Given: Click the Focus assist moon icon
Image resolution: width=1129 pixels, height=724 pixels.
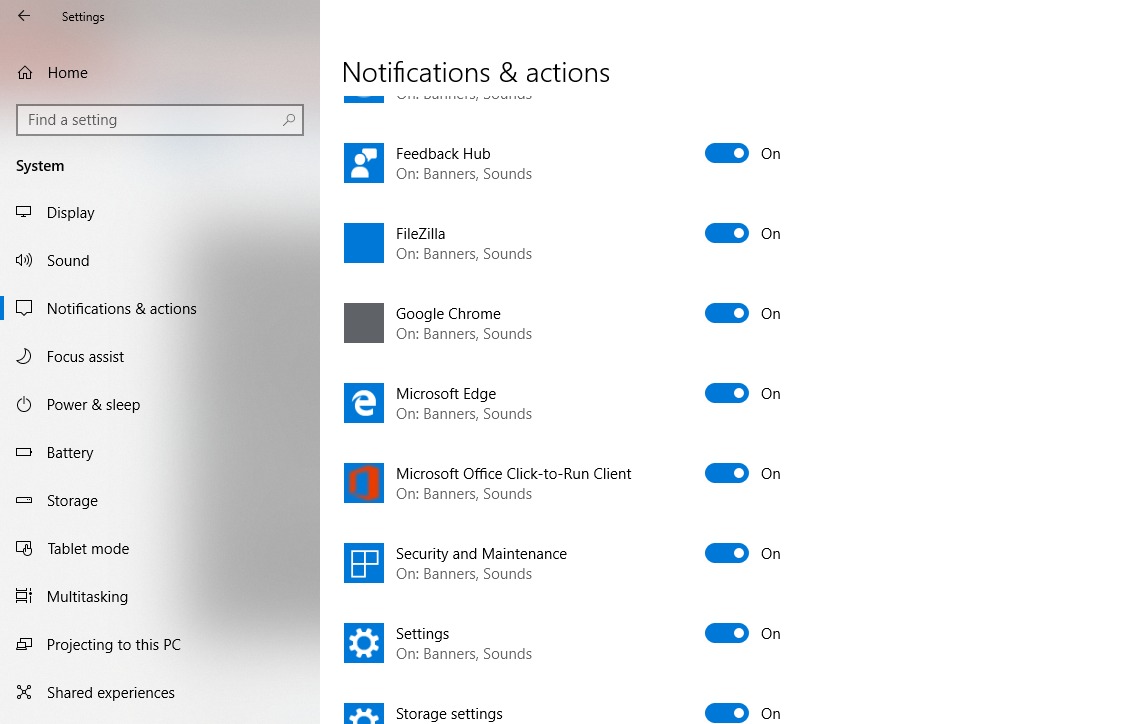Looking at the screenshot, I should tap(24, 356).
